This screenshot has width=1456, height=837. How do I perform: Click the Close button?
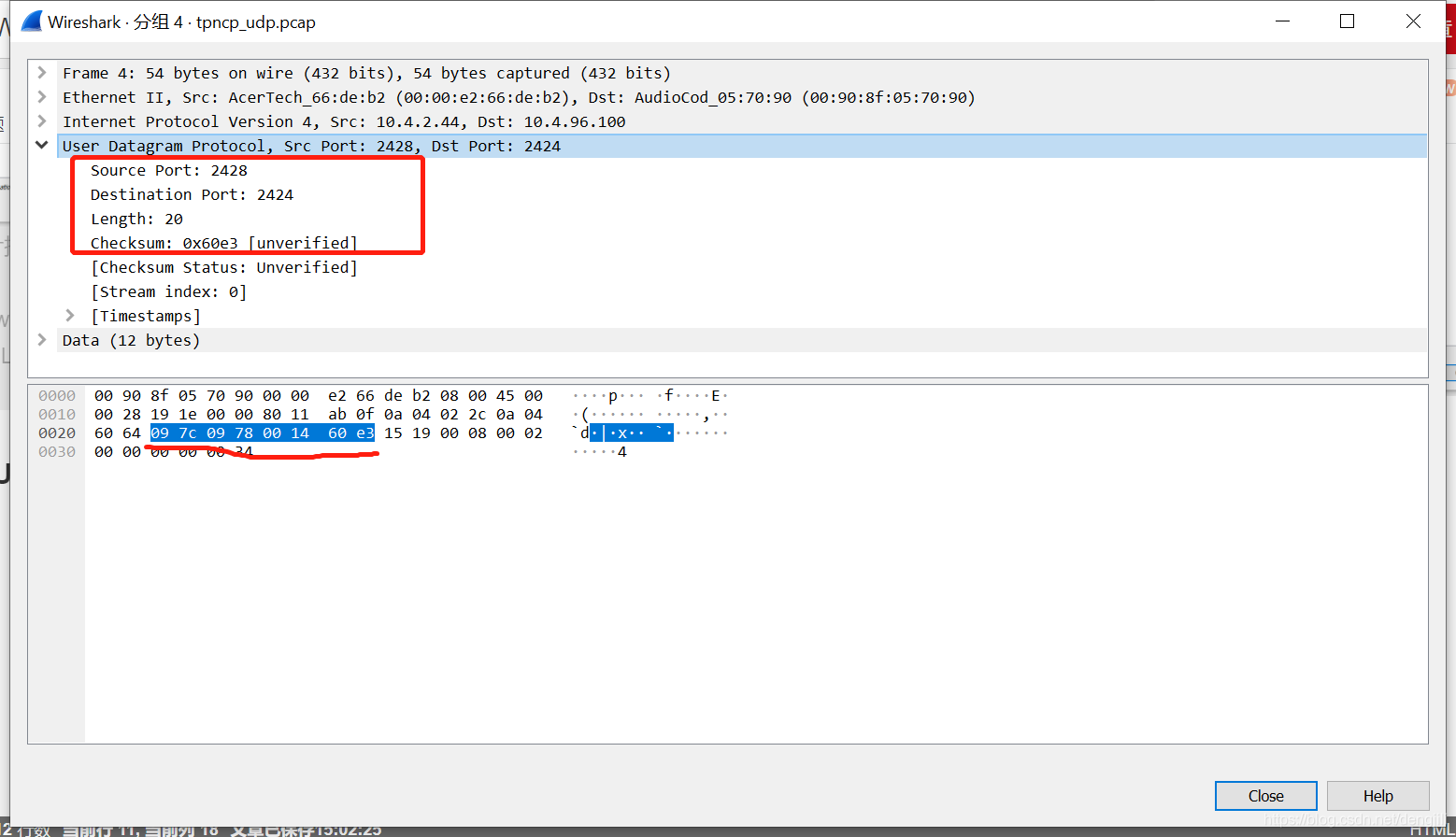click(x=1266, y=796)
